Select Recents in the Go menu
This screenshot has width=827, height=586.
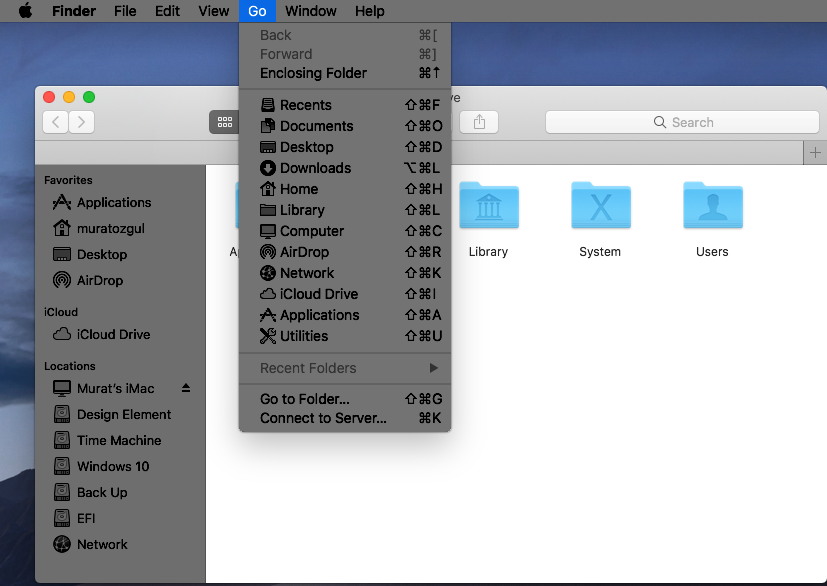345,105
